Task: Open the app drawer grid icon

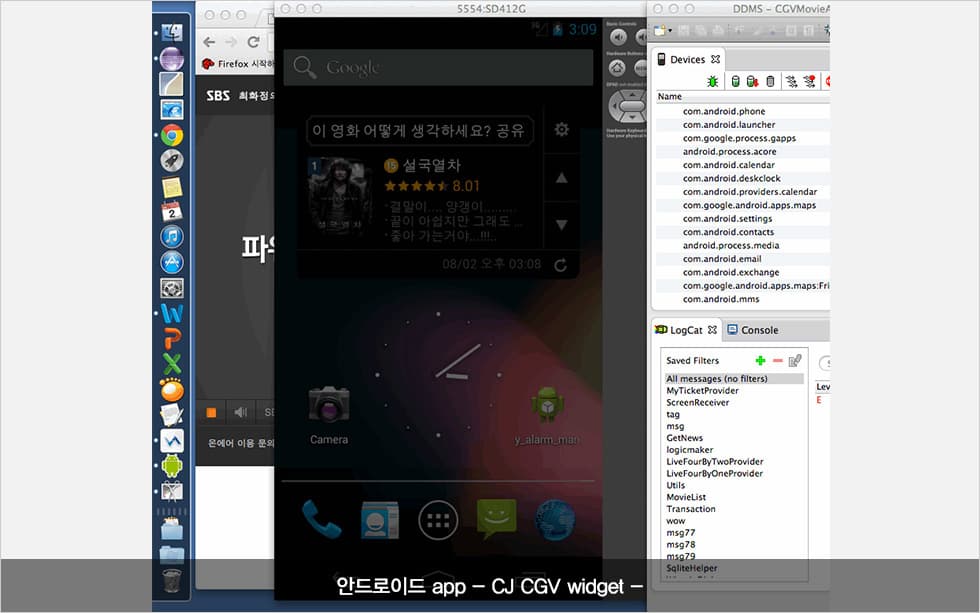Action: pos(438,519)
